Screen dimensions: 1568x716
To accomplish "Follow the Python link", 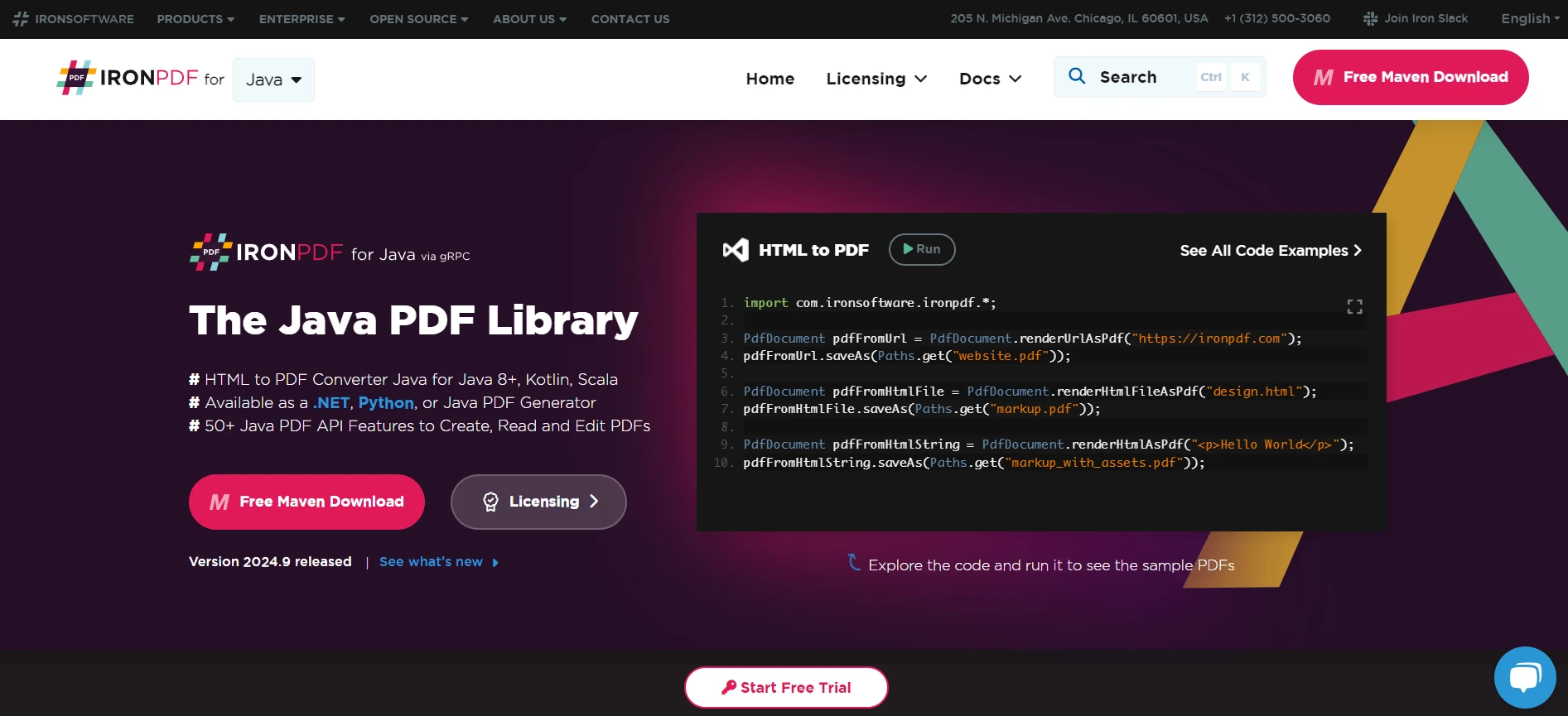I will [x=386, y=403].
